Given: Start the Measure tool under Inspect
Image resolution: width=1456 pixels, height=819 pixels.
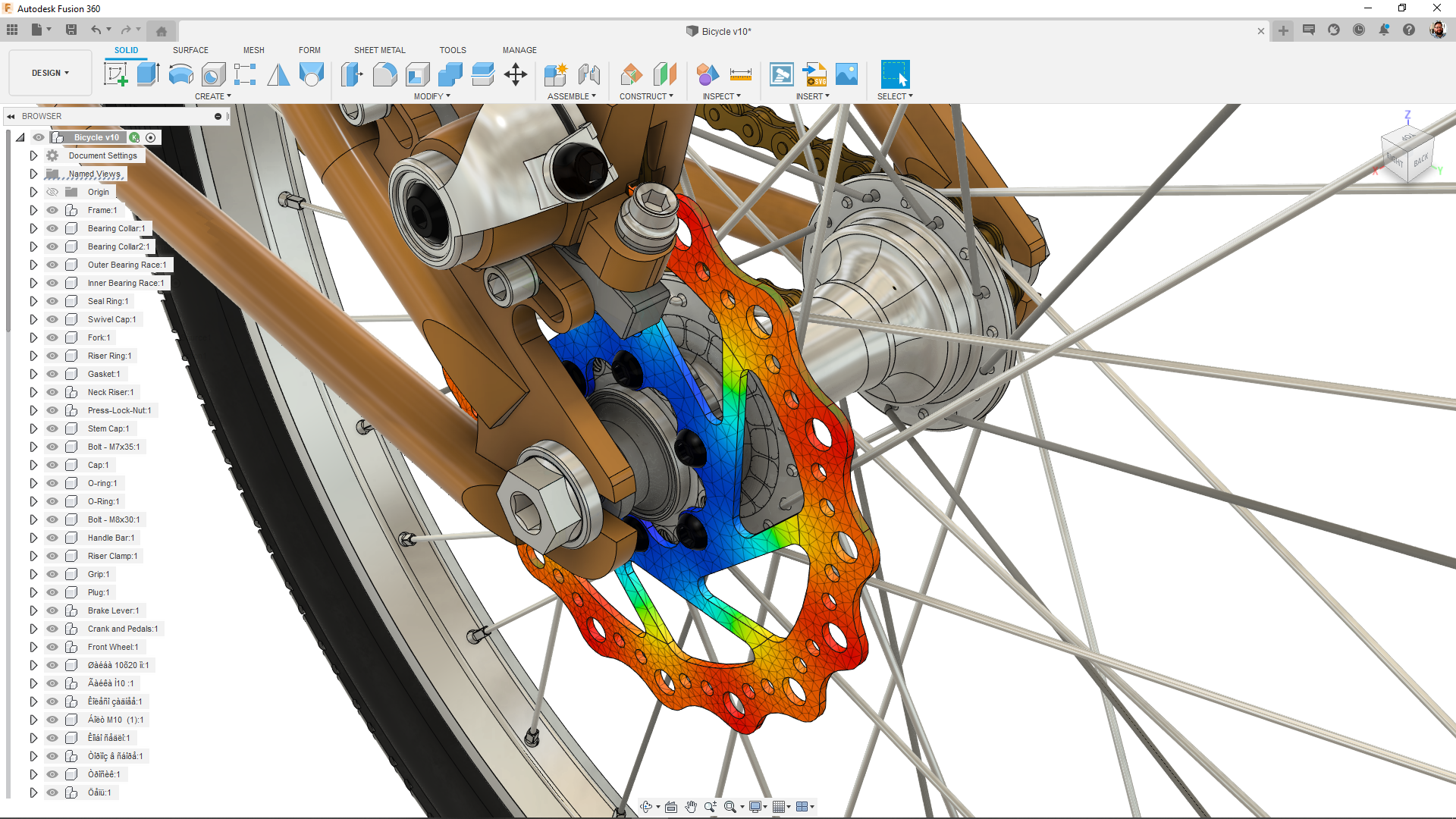Looking at the screenshot, I should point(741,74).
